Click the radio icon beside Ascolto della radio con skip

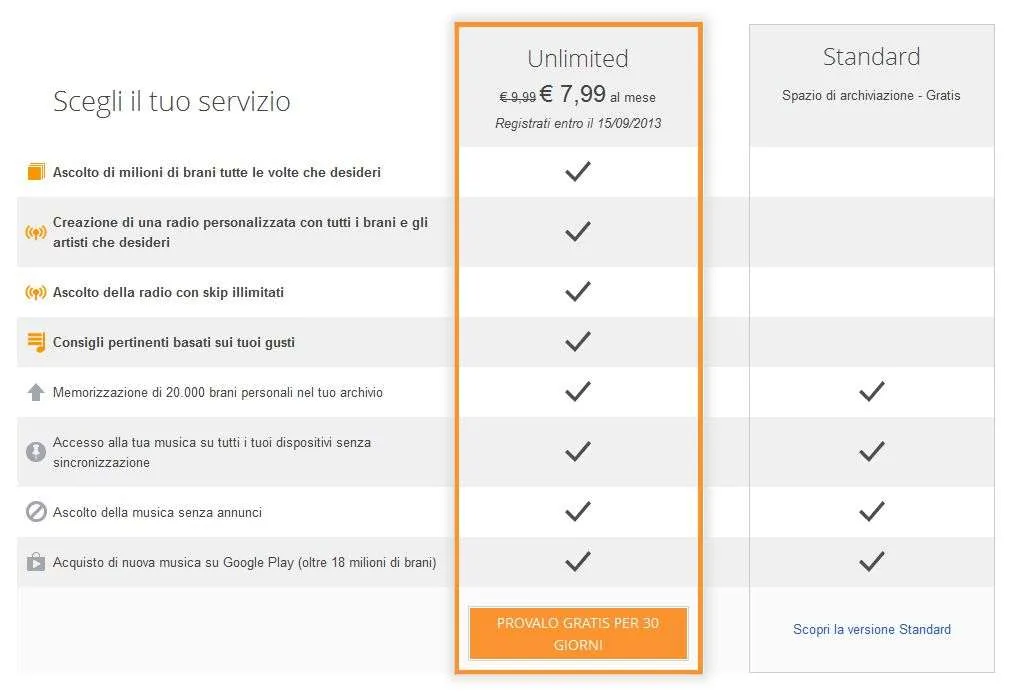click(x=36, y=292)
